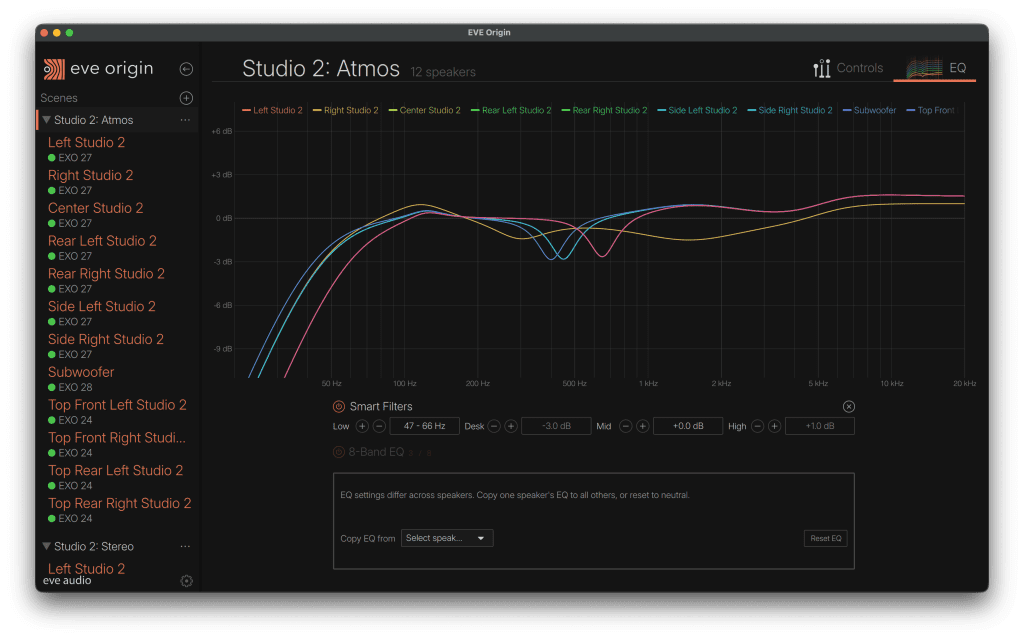Image resolution: width=1024 pixels, height=639 pixels.
Task: Toggle Top Front curve in graph legend
Action: 931,110
